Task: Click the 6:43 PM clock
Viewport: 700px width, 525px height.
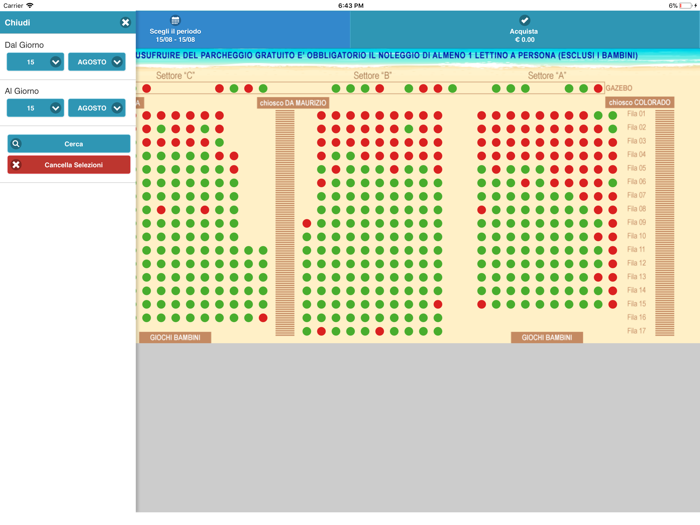Action: (x=350, y=5)
